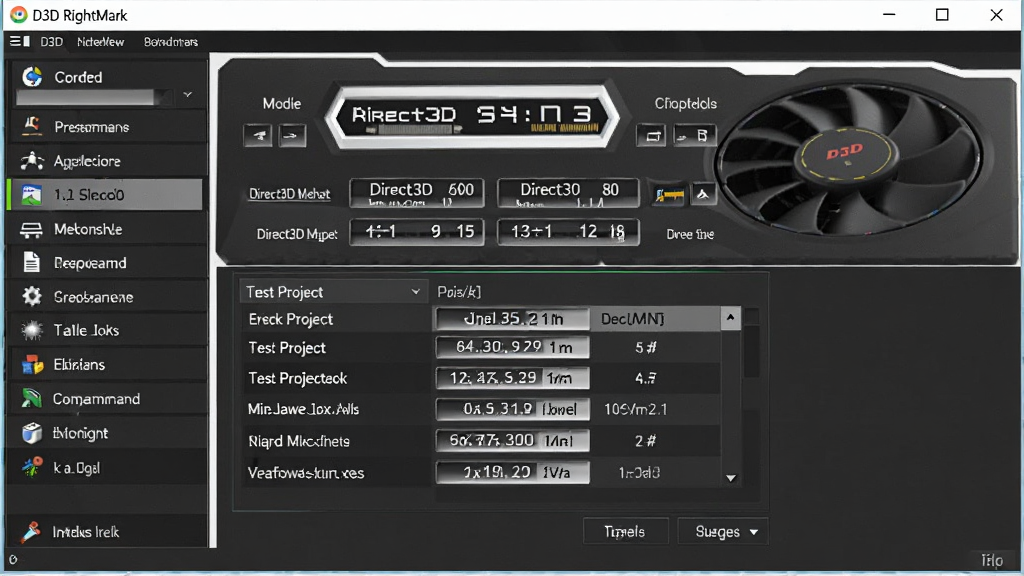Image resolution: width=1024 pixels, height=576 pixels.
Task: Click the Corded logo icon
Action: (x=31, y=76)
